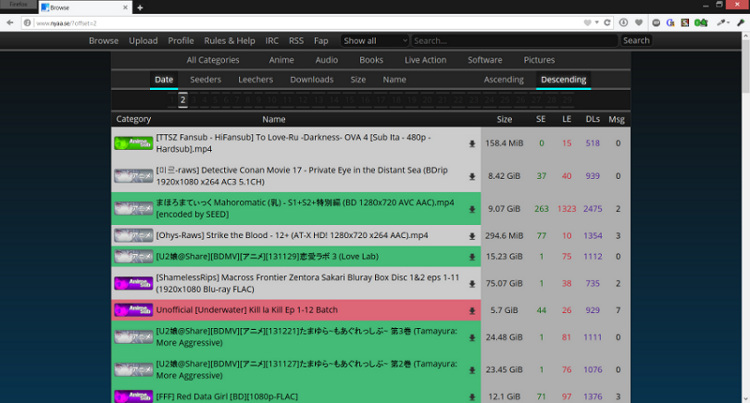Click the heart icon inside the address bar

[x=587, y=22]
